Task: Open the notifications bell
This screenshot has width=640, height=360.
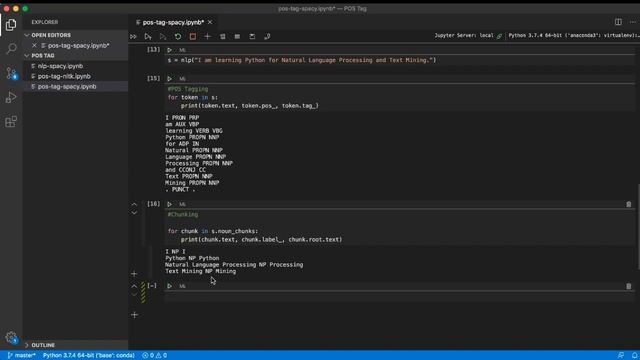Action: click(635, 355)
